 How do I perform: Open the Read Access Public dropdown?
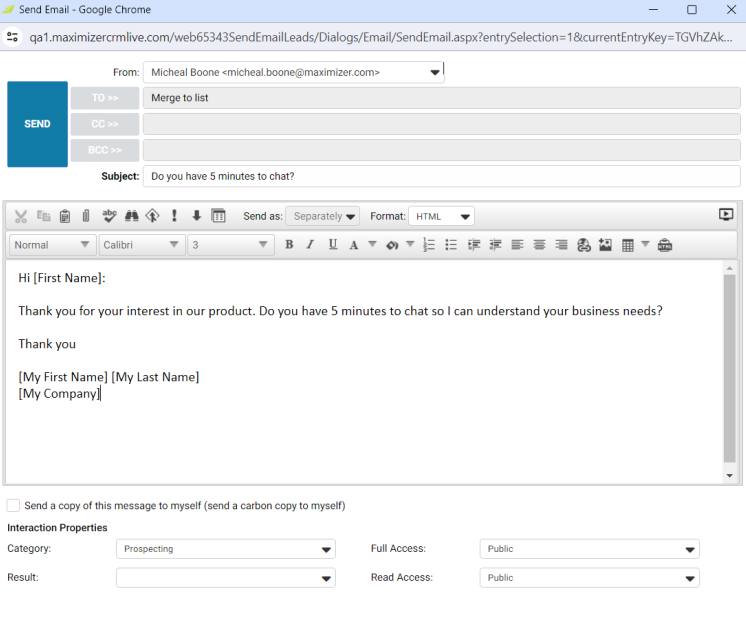(589, 578)
